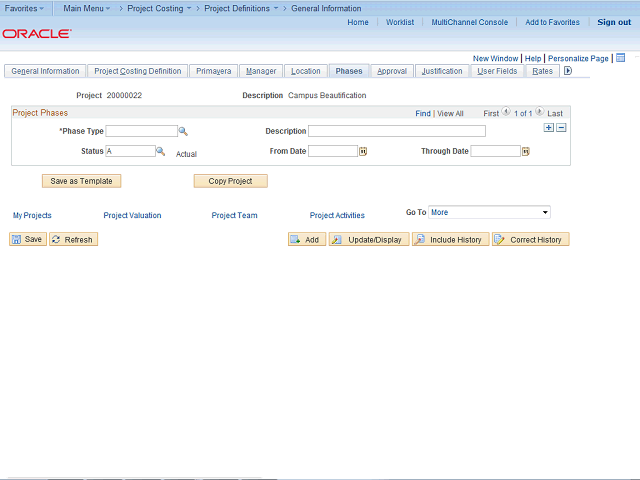Open the Location tab
Screen dimensions: 640x480
[305, 71]
